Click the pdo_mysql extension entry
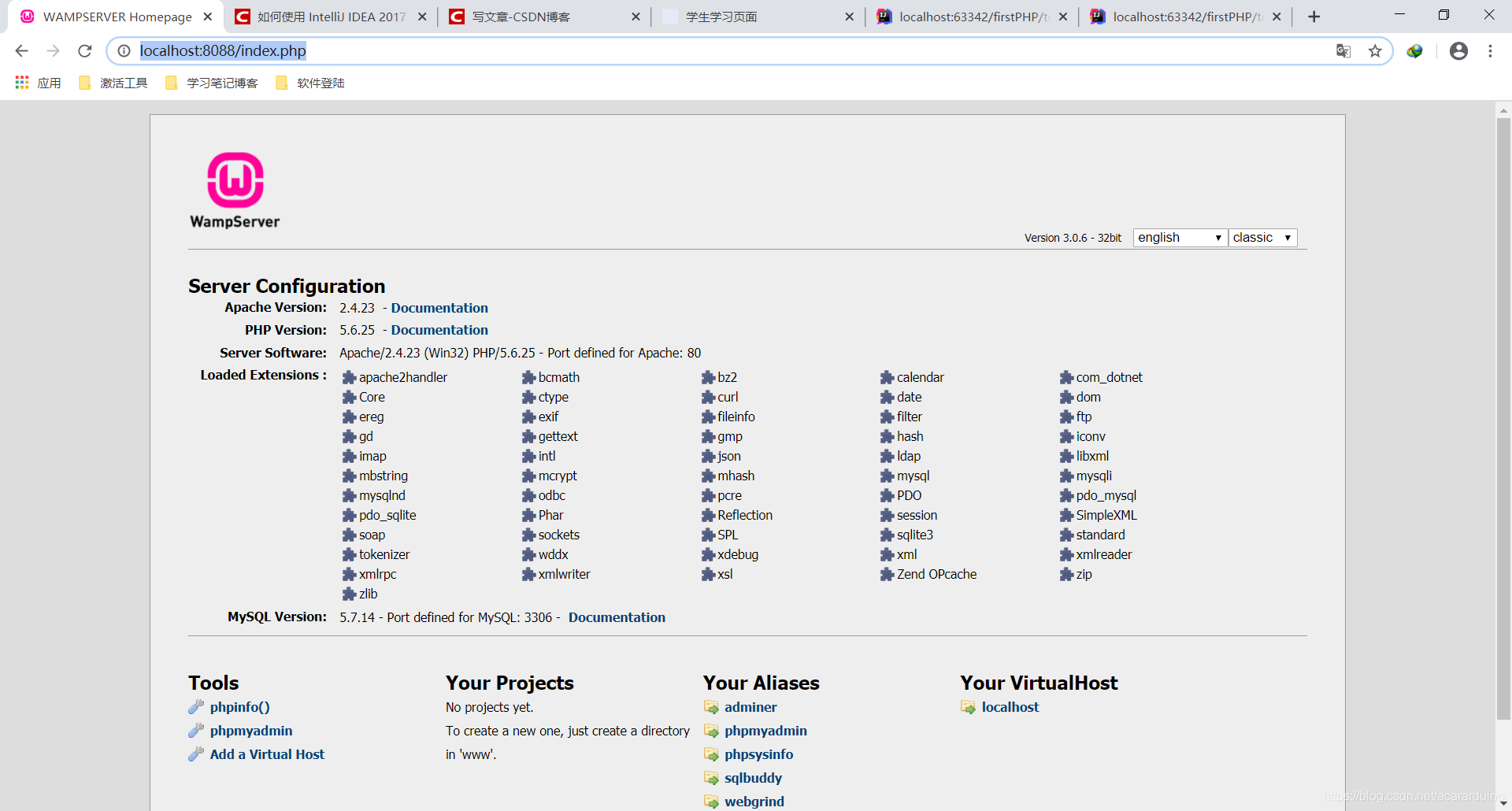Viewport: 1512px width, 811px height. coord(1098,496)
